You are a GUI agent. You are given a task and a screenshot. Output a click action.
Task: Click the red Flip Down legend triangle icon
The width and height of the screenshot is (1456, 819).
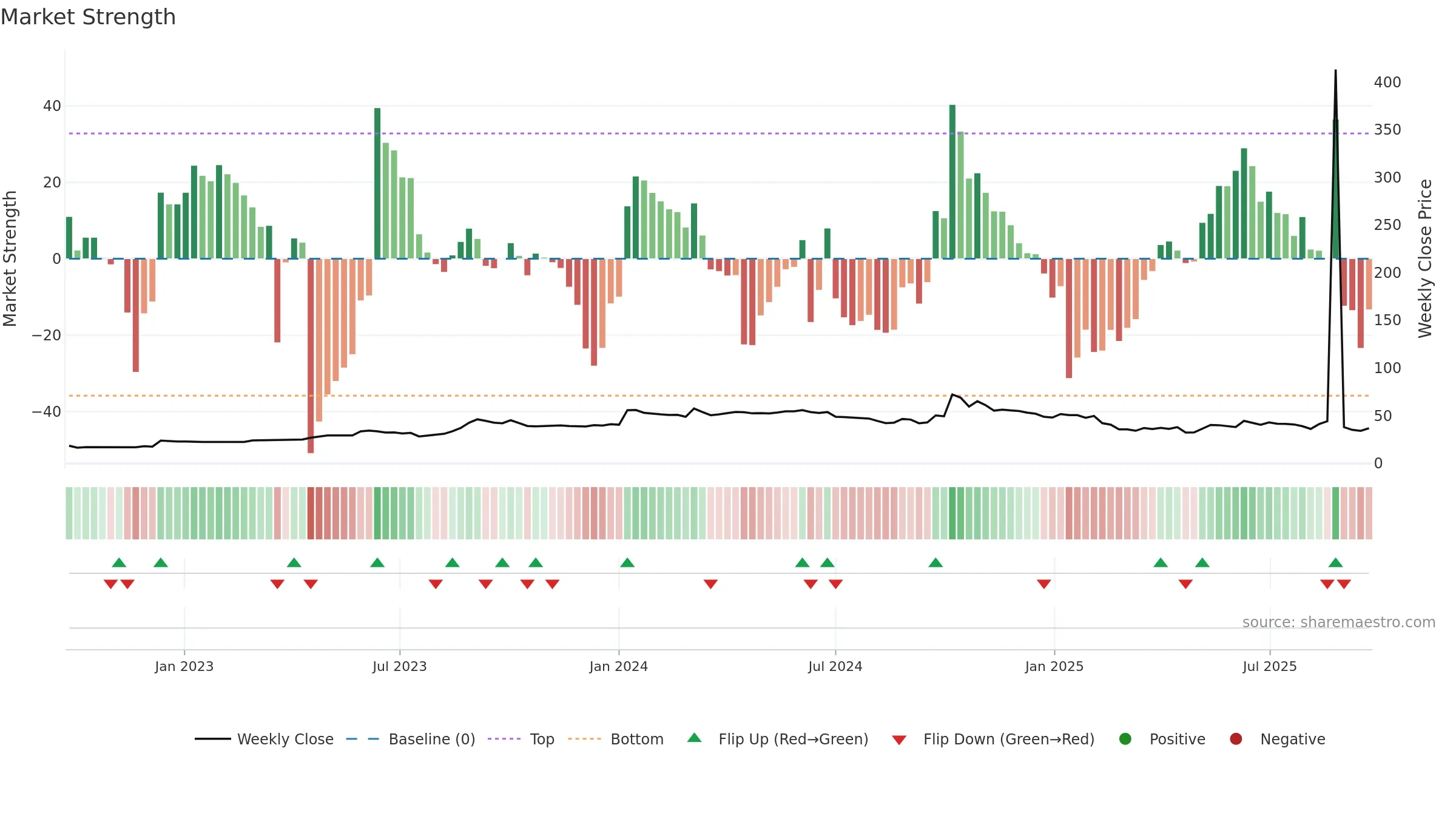tap(900, 740)
